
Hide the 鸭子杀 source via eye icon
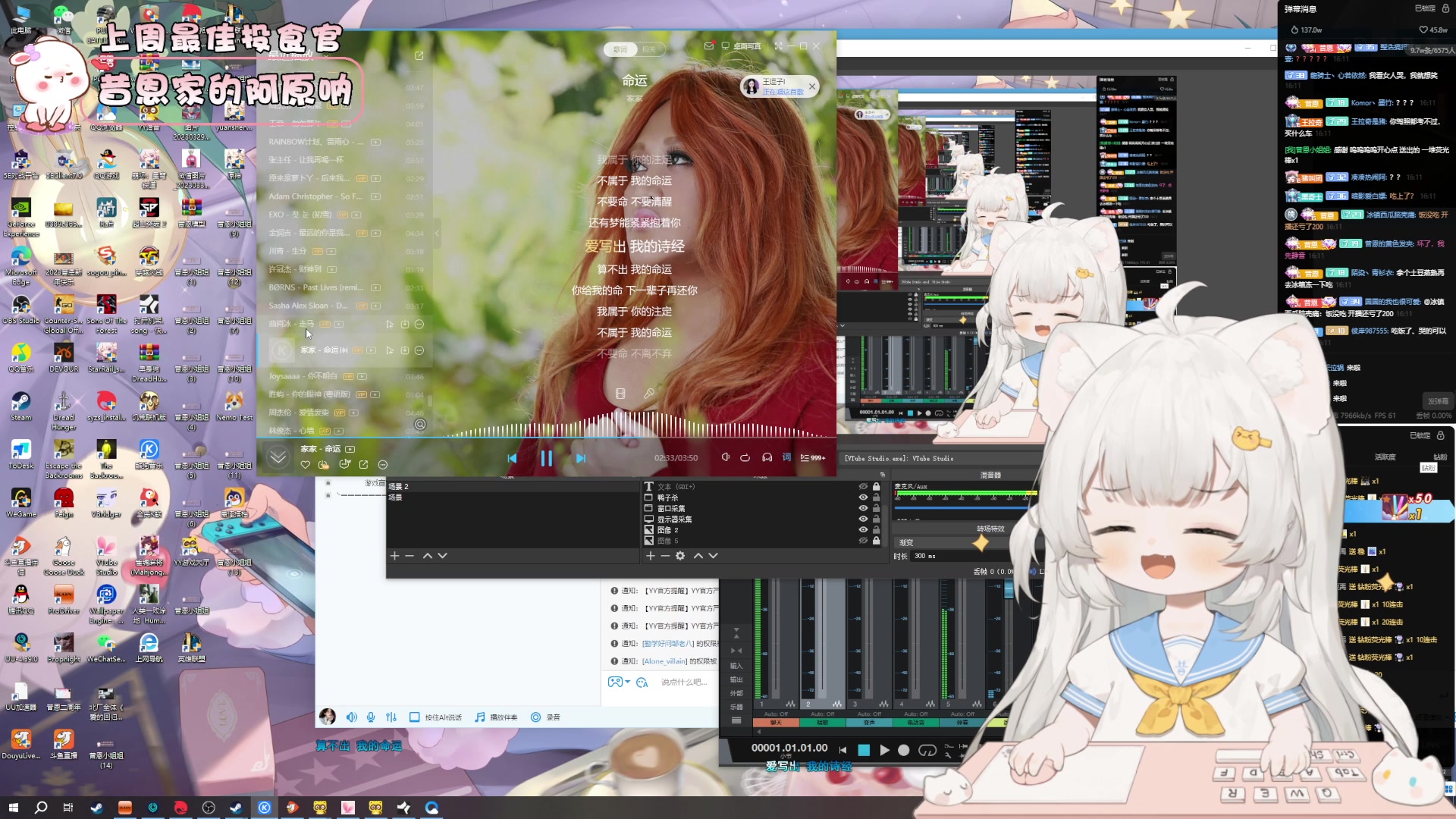[862, 497]
